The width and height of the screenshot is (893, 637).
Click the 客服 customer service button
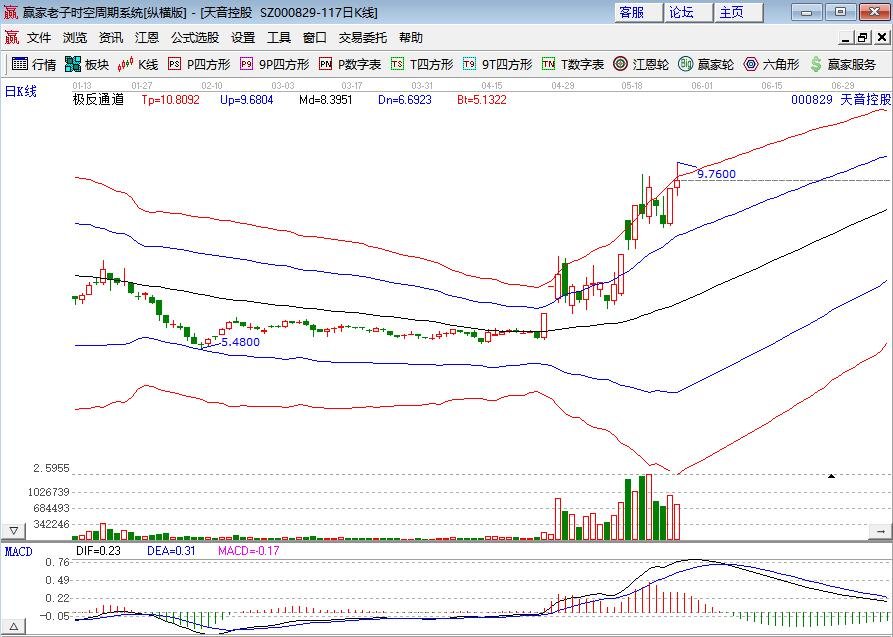pyautogui.click(x=638, y=13)
